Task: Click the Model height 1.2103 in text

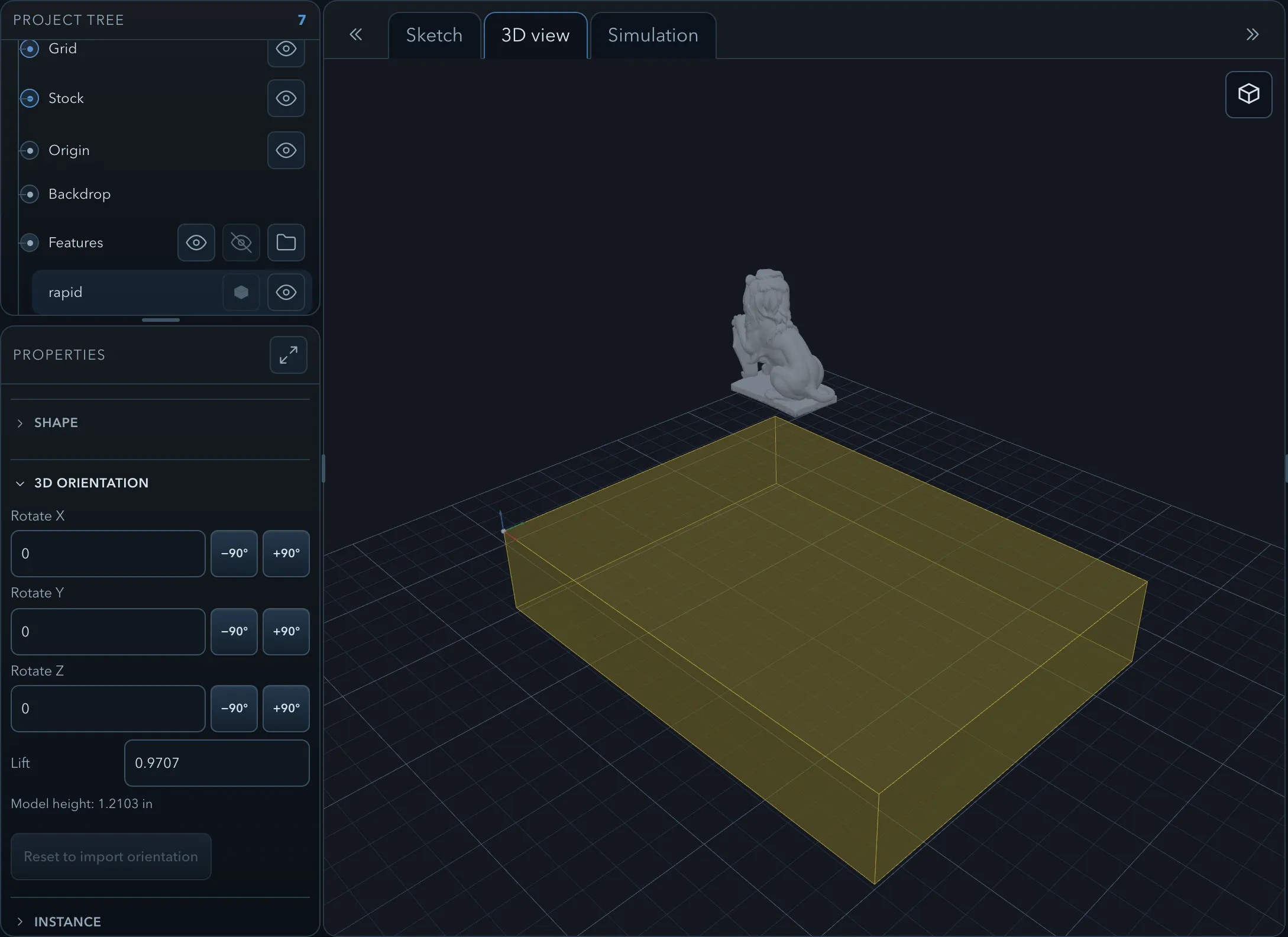Action: pos(82,804)
